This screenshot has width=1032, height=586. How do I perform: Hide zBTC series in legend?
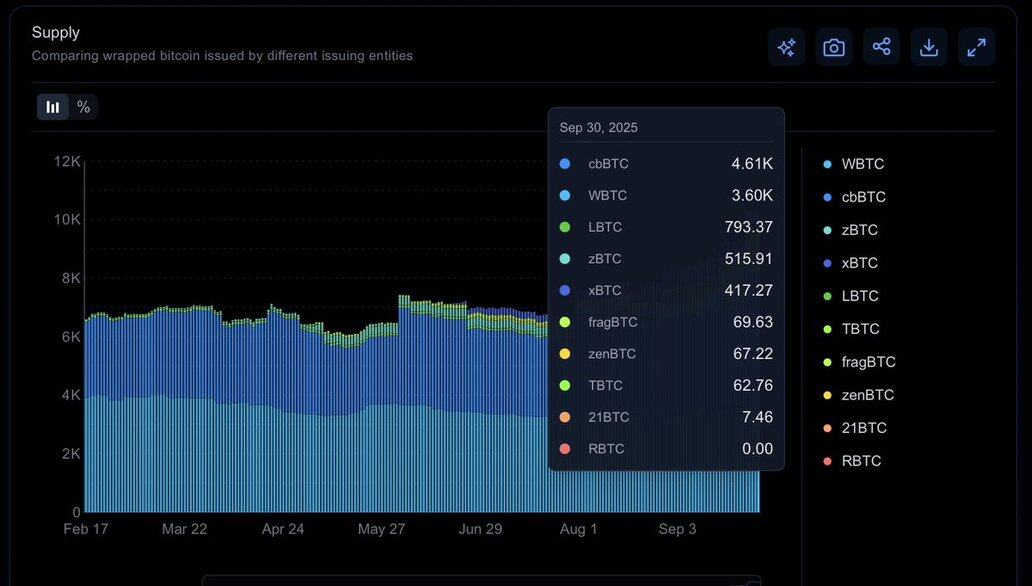point(859,230)
